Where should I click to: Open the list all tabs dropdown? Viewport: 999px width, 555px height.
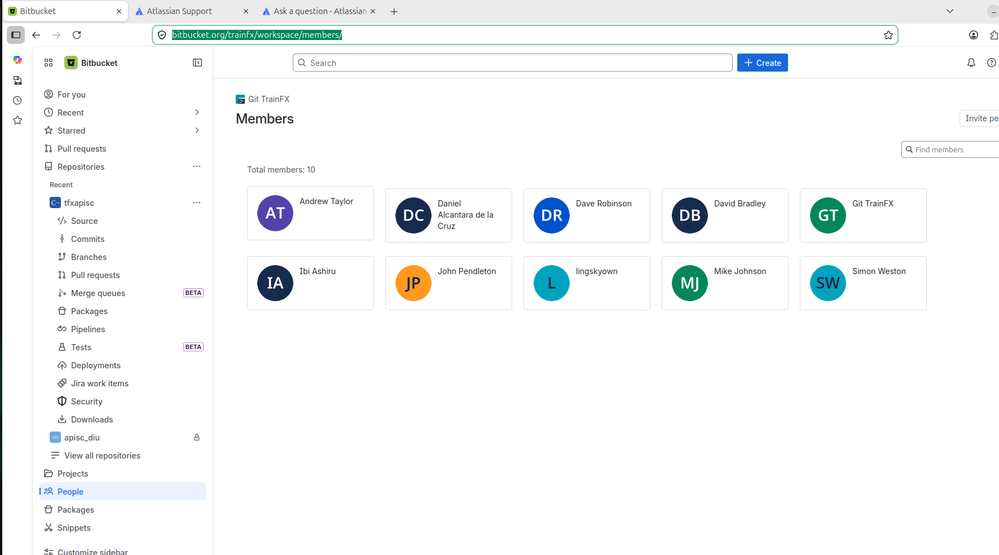point(950,11)
